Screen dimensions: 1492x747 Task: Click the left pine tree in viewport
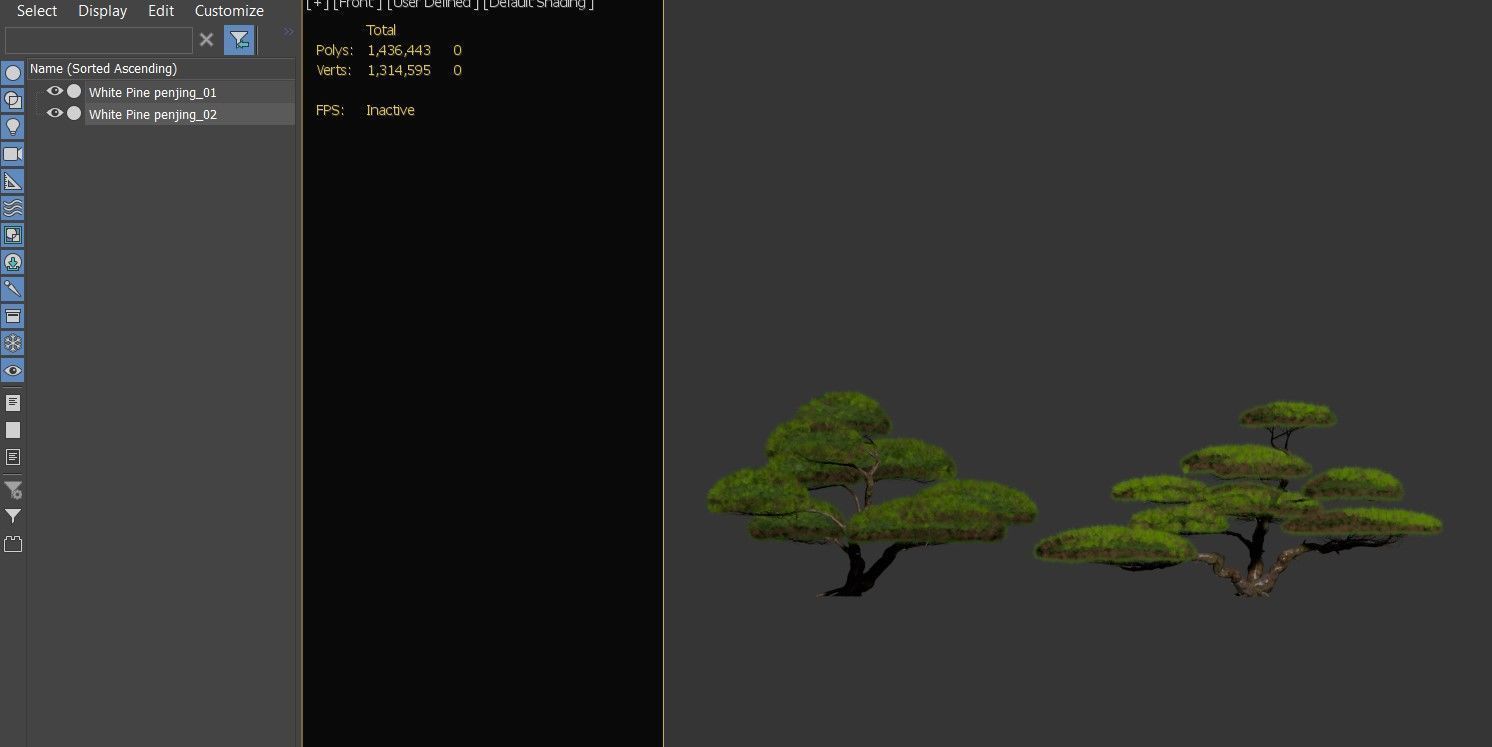[x=872, y=494]
